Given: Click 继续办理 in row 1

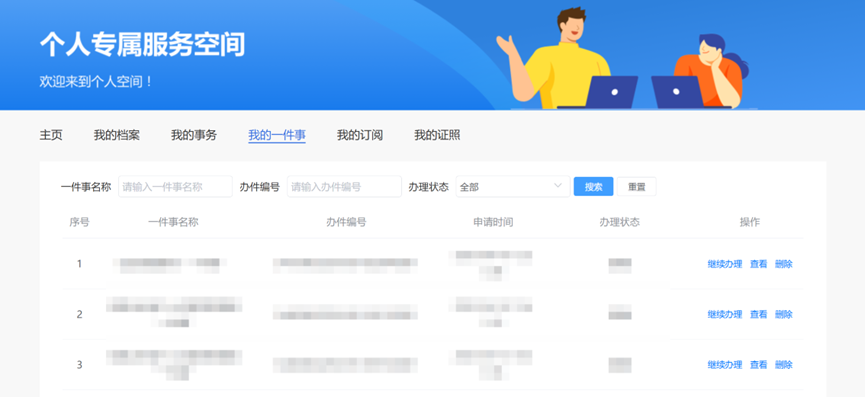Looking at the screenshot, I should (725, 264).
